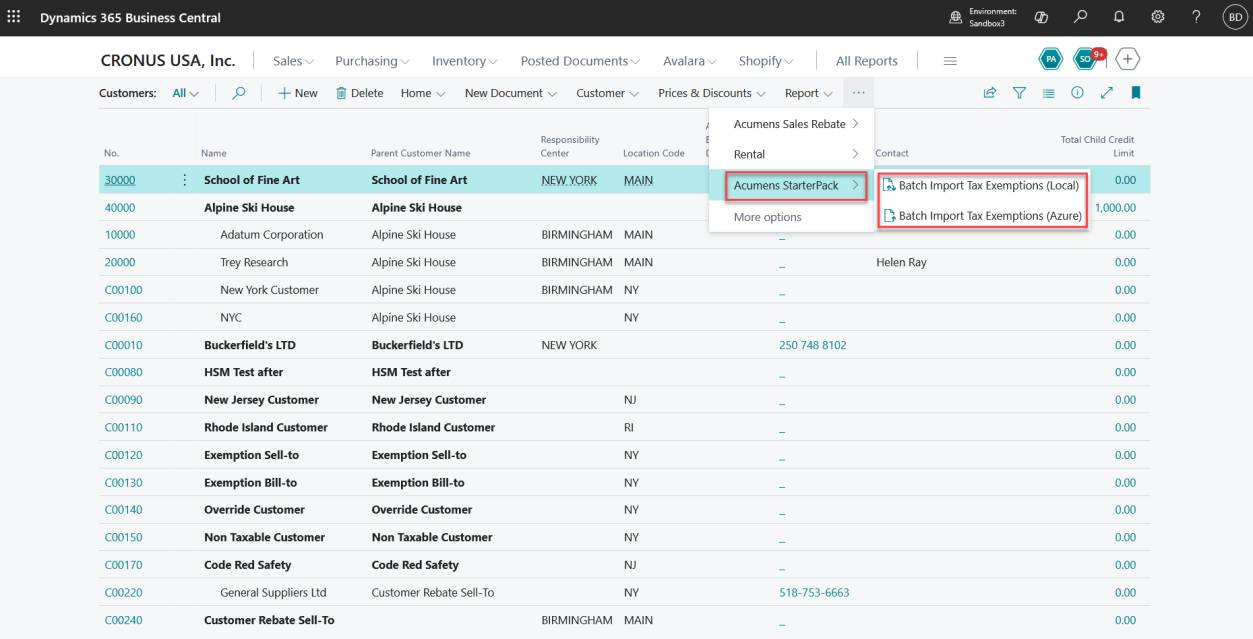Click phone number 518-753-6663
Image resolution: width=1253 pixels, height=639 pixels.
(x=814, y=592)
